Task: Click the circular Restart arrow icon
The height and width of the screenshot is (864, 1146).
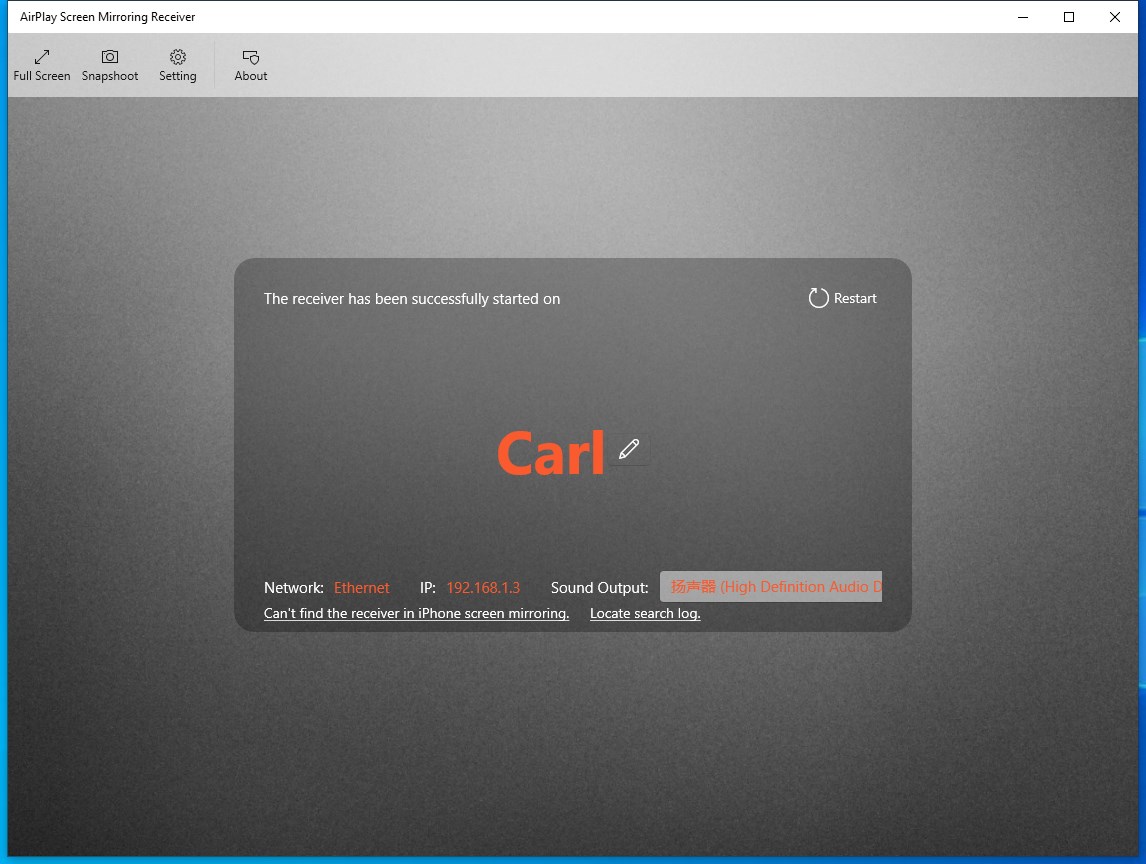Action: [x=819, y=298]
